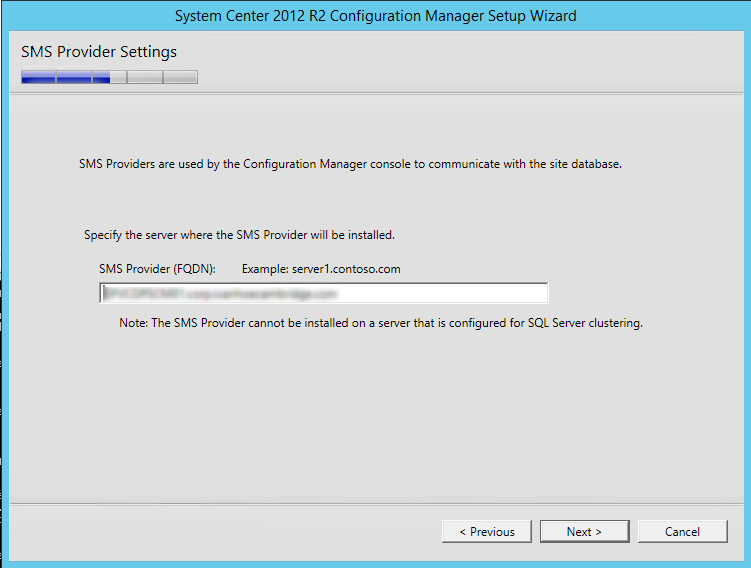
Task: Click the first filled wizard progress segment
Action: click(38, 77)
